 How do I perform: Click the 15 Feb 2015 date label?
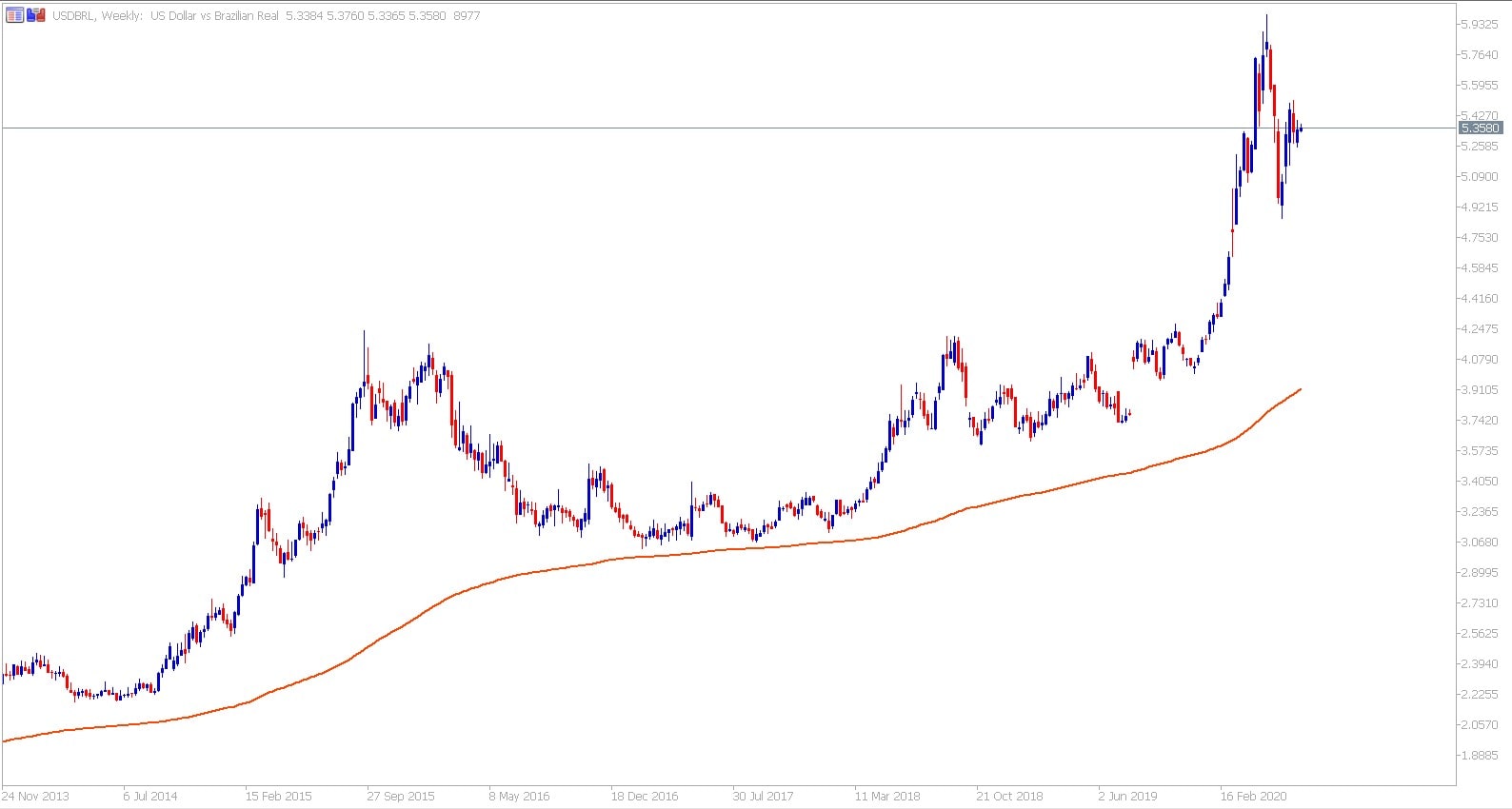pyautogui.click(x=278, y=797)
